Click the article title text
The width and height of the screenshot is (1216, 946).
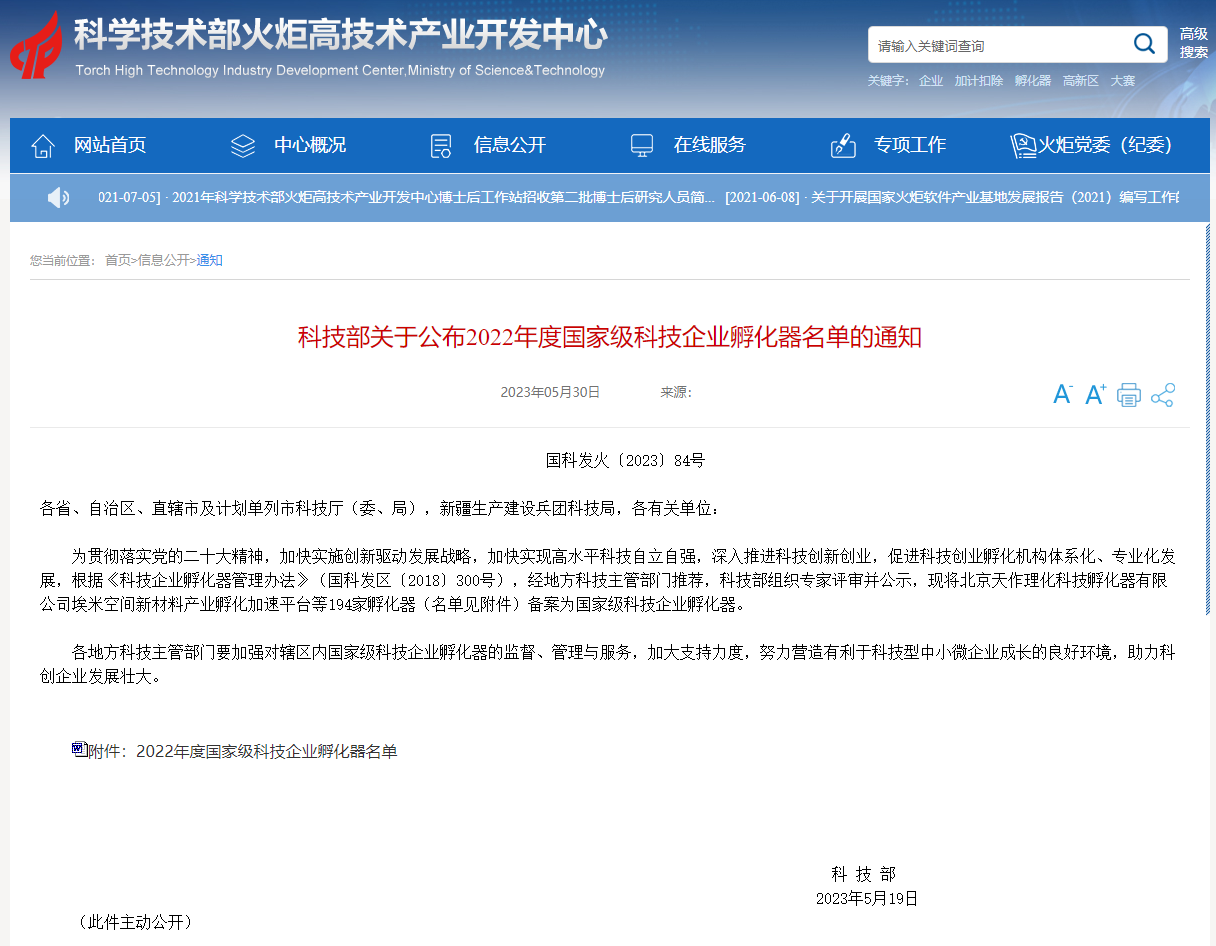(610, 337)
